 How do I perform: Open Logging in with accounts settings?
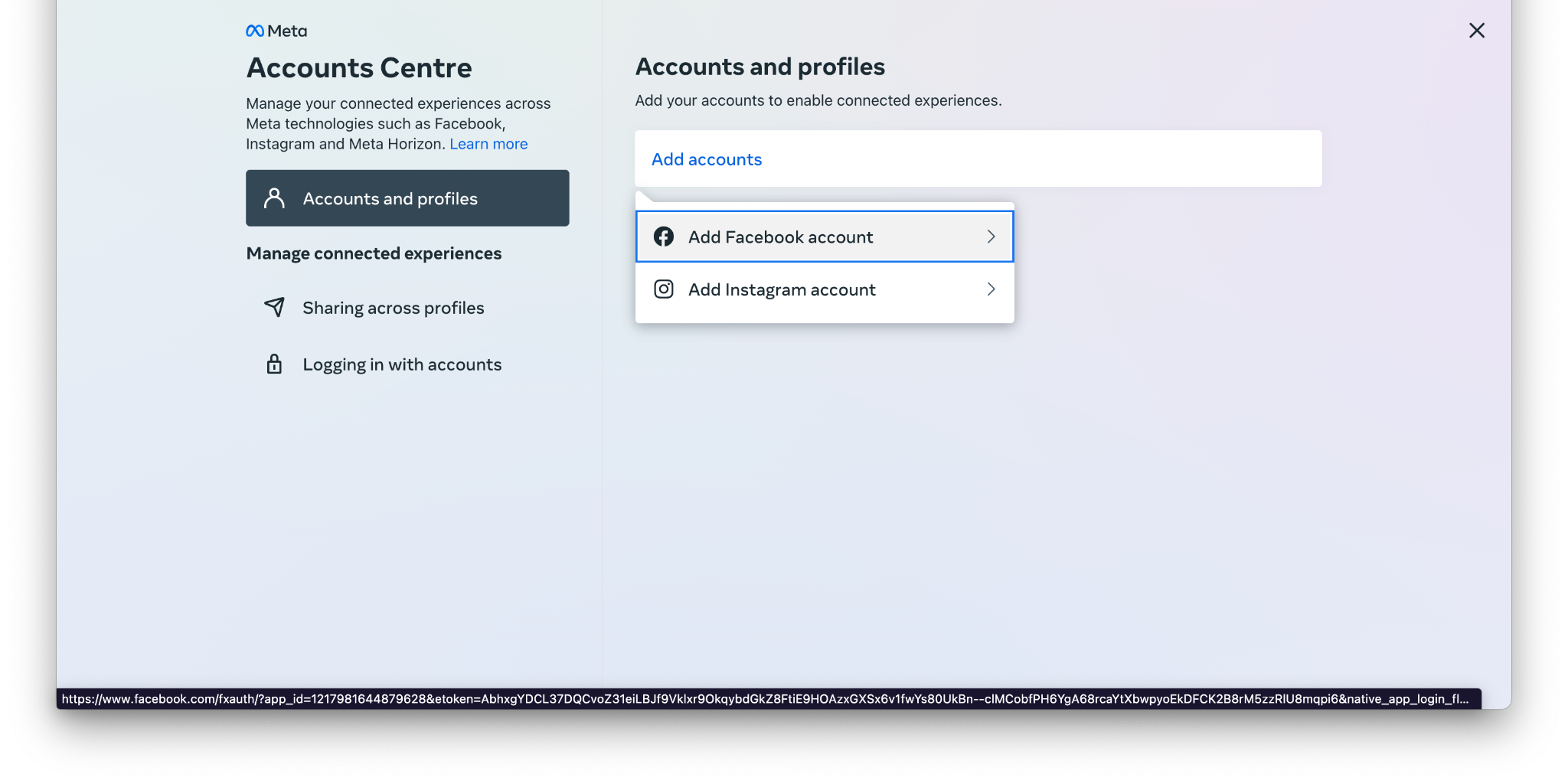tap(402, 364)
